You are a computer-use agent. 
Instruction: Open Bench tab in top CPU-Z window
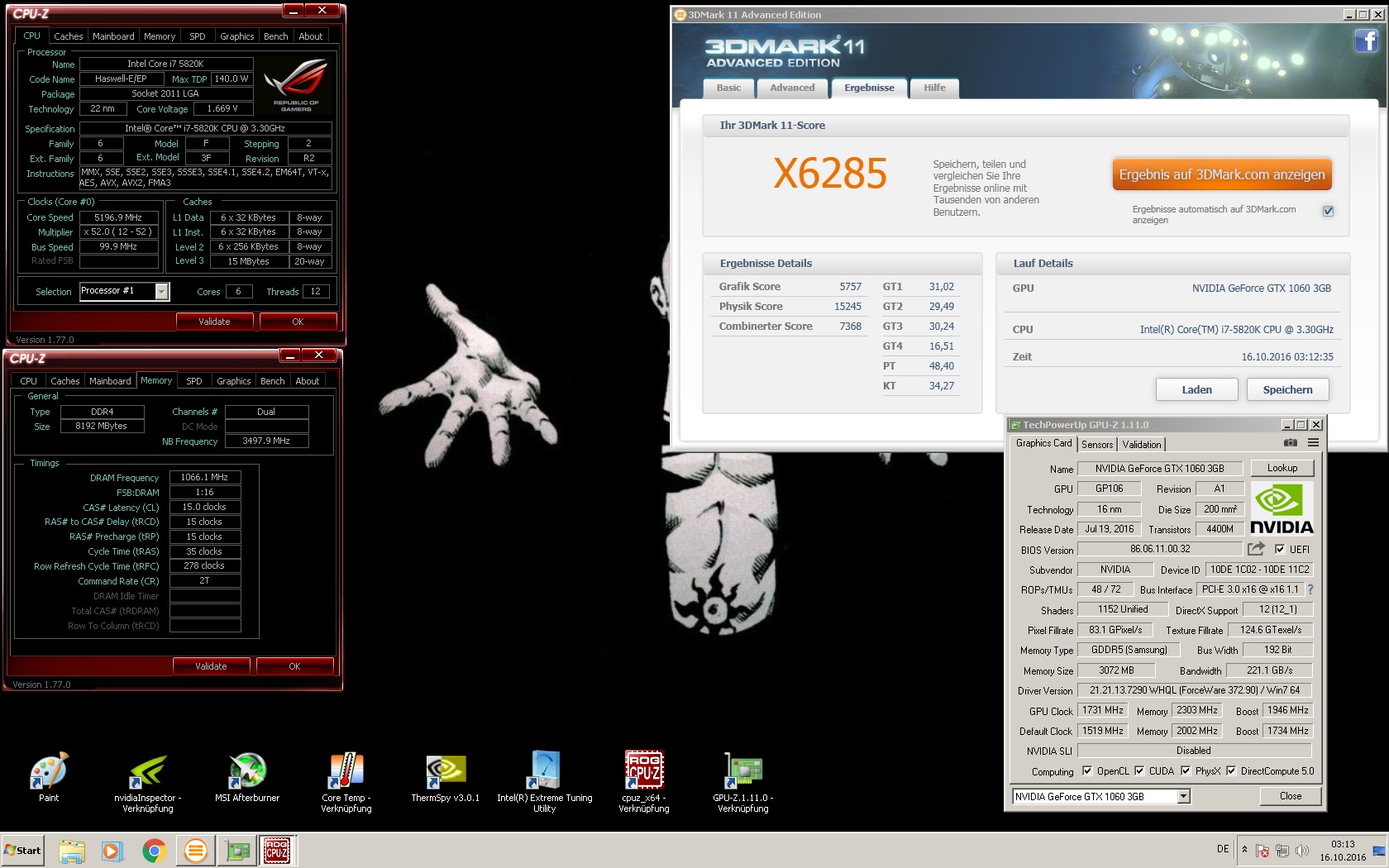click(x=275, y=36)
